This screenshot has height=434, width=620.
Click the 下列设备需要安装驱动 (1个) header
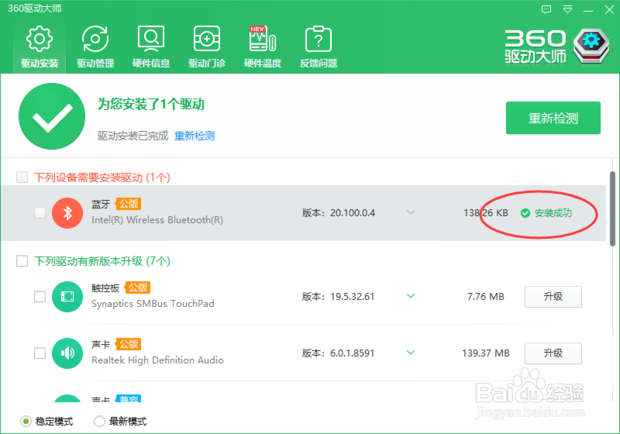click(x=102, y=177)
